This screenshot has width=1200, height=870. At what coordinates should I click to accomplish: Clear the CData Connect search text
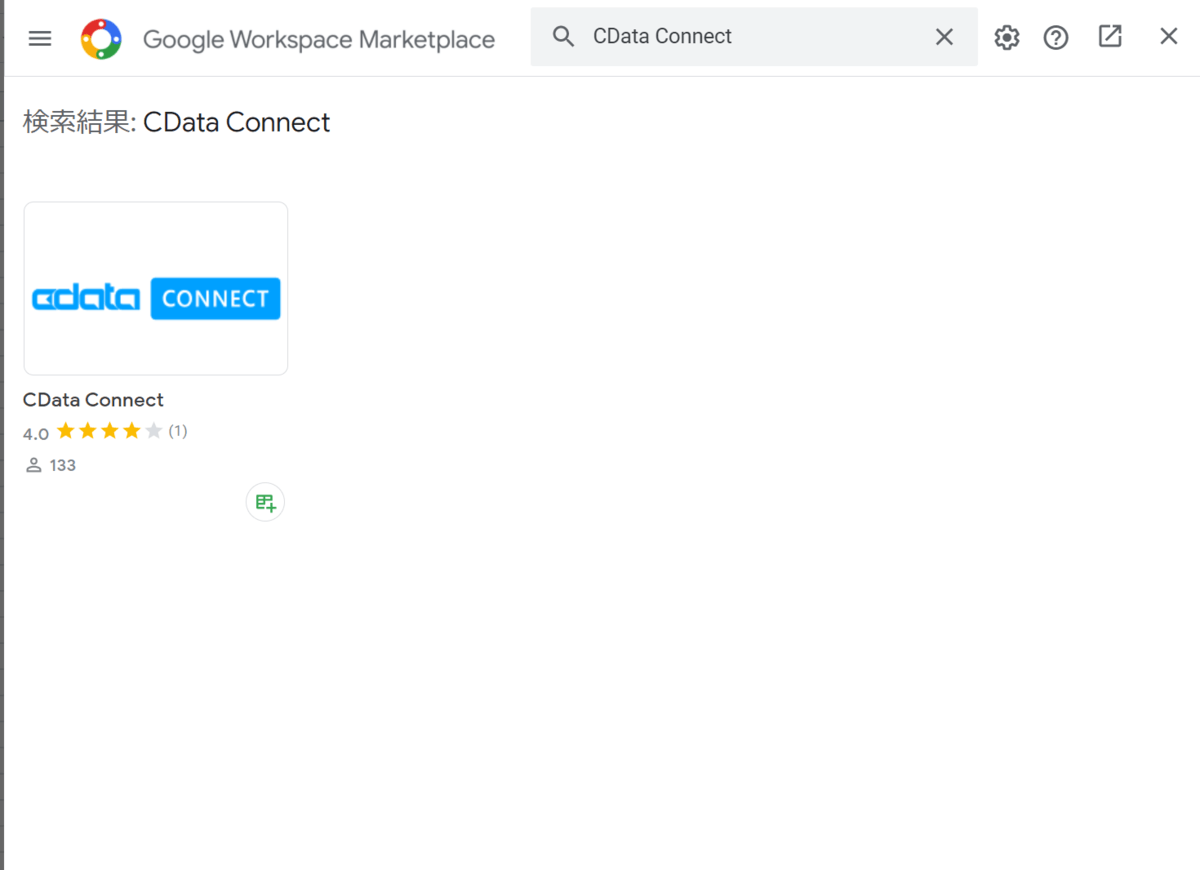[x=944, y=37]
